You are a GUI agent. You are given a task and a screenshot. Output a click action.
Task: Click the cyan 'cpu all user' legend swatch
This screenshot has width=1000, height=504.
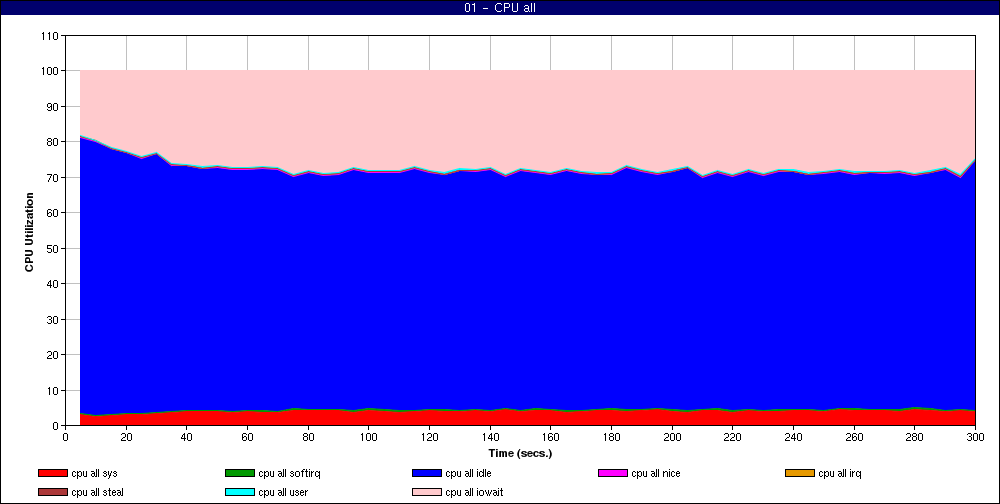(239, 492)
